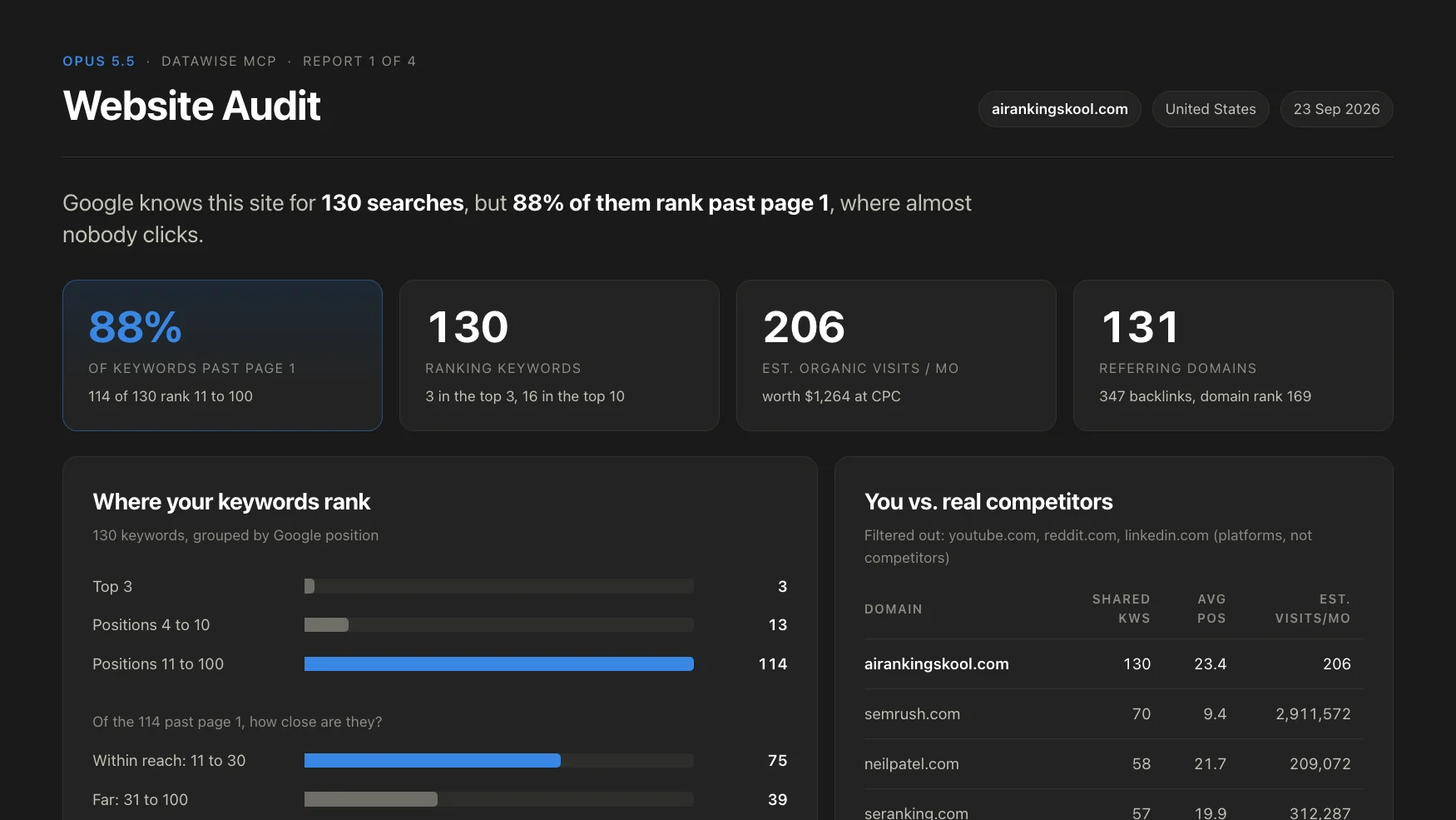The image size is (1456, 820).
Task: Click the AVG POS column header
Action: click(1211, 609)
